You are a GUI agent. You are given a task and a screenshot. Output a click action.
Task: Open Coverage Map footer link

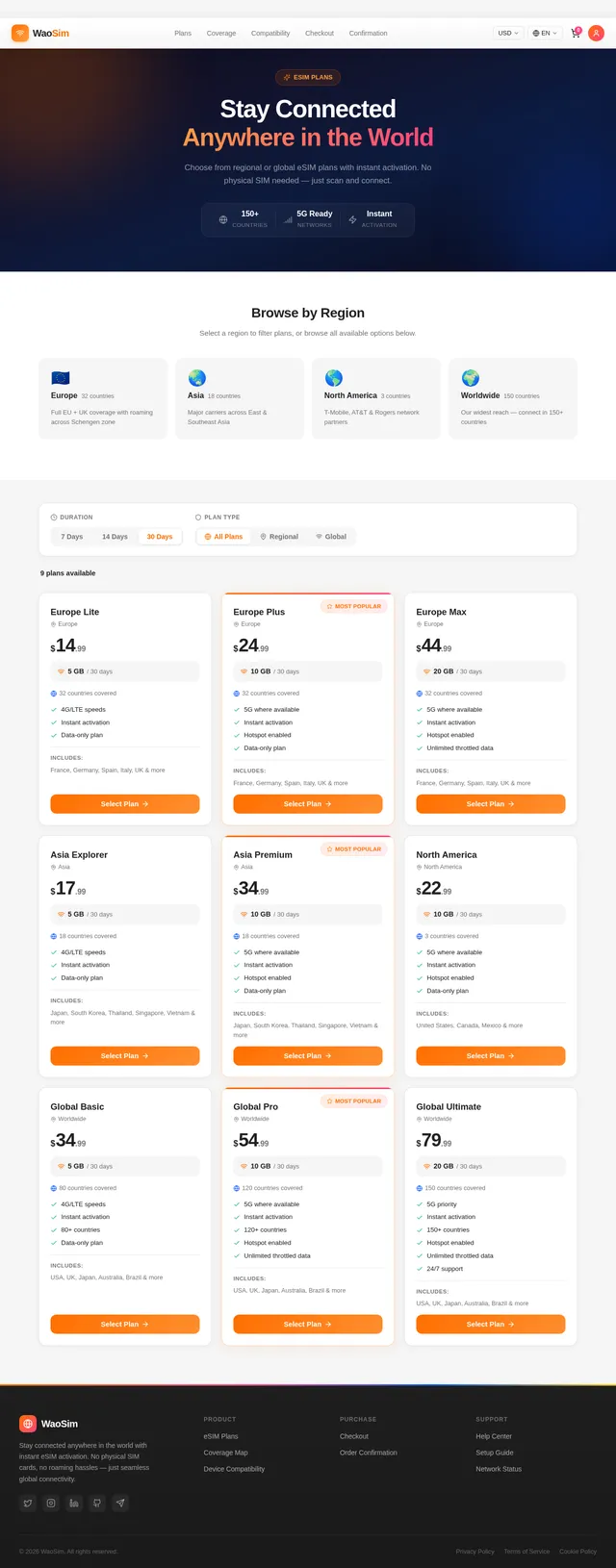(225, 1453)
